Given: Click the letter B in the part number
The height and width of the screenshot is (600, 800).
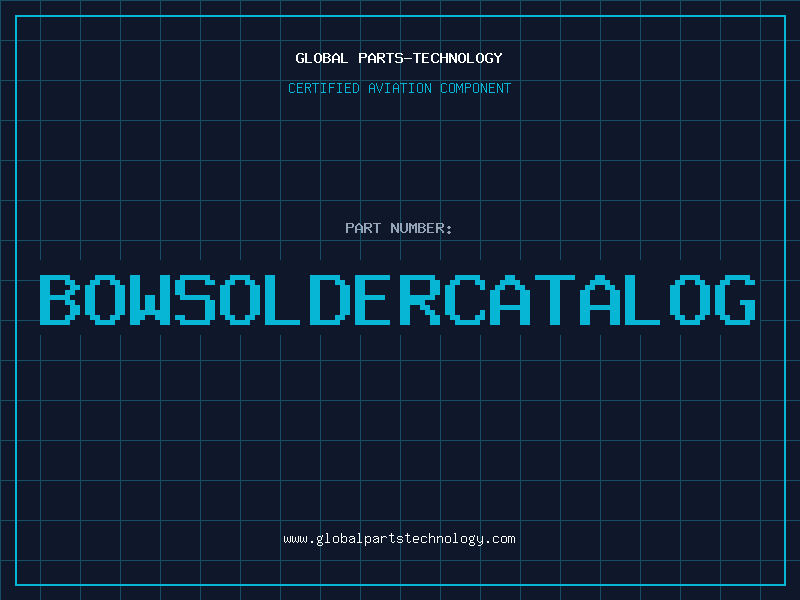Looking at the screenshot, I should [x=61, y=300].
